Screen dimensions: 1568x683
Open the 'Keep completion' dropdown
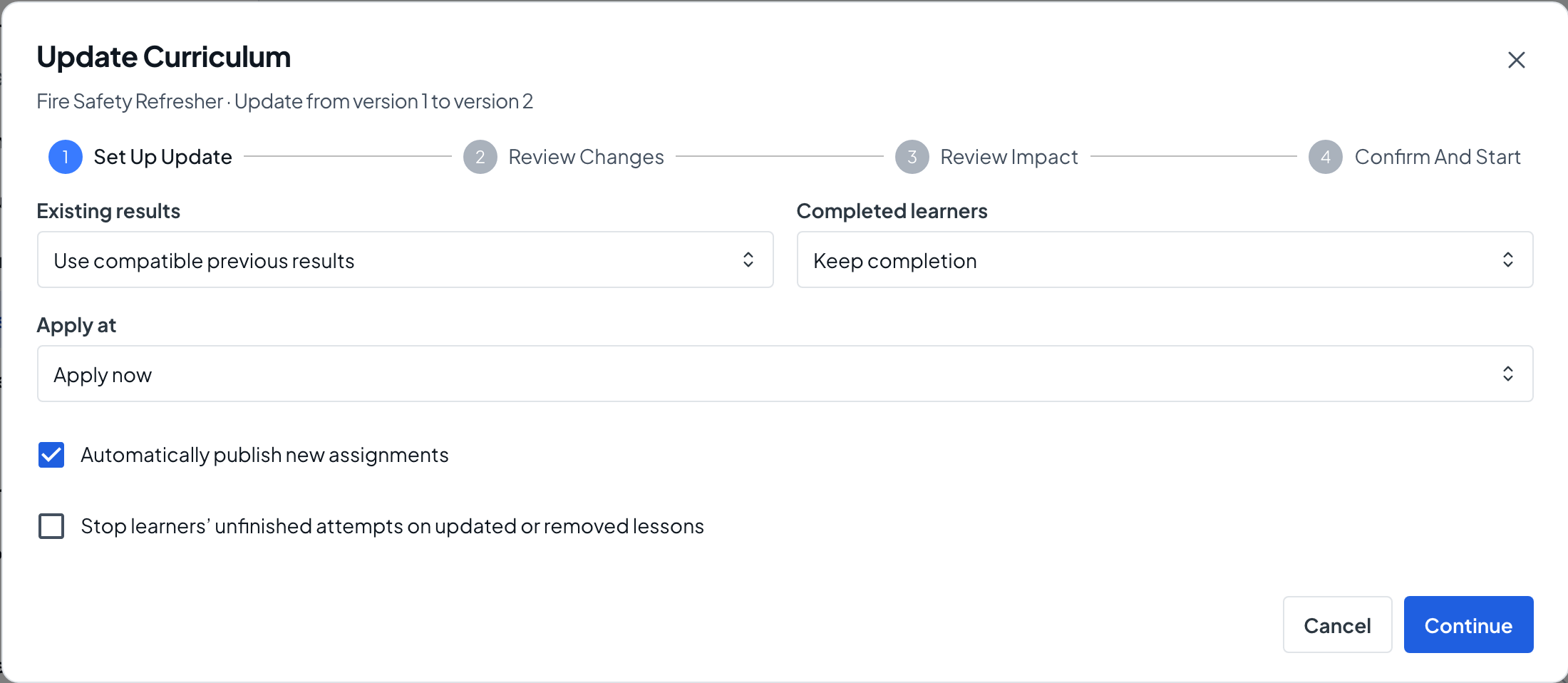(x=1165, y=260)
